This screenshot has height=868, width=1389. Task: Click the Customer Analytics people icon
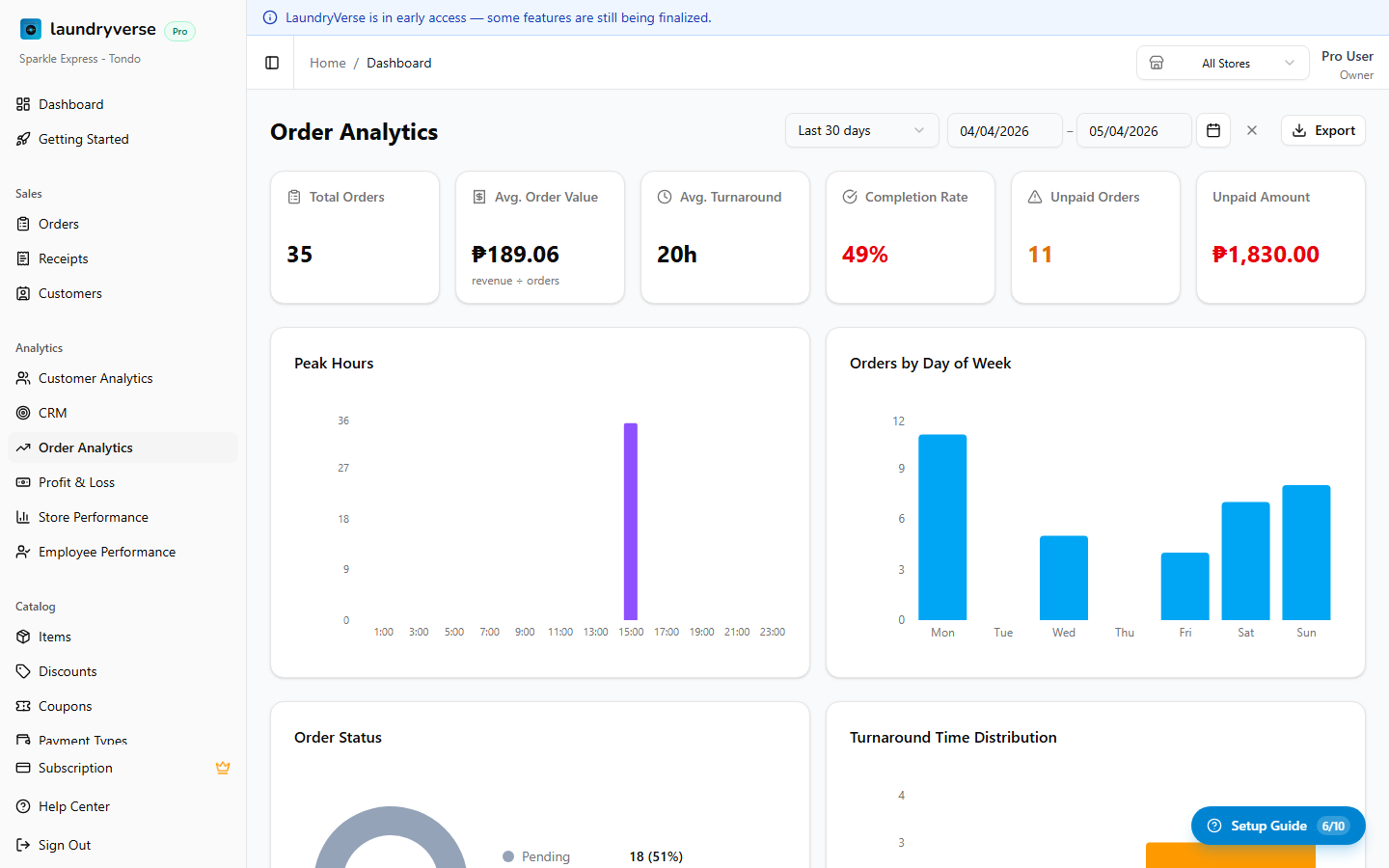23,378
